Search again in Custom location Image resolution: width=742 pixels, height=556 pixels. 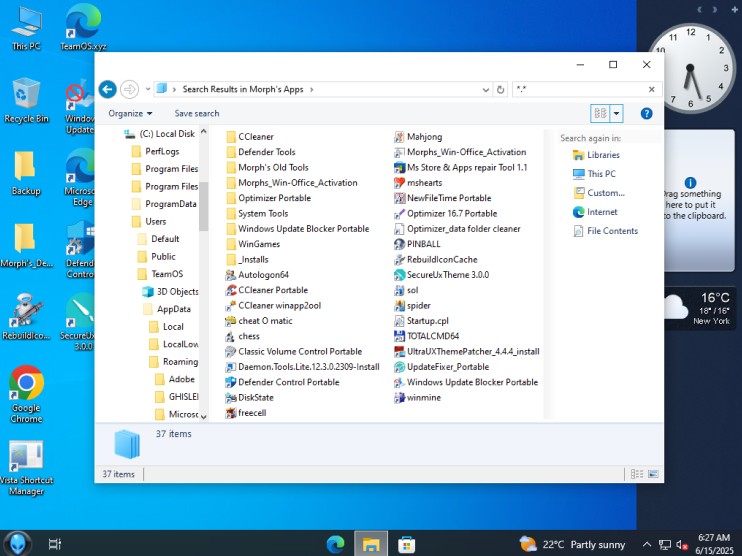(599, 193)
